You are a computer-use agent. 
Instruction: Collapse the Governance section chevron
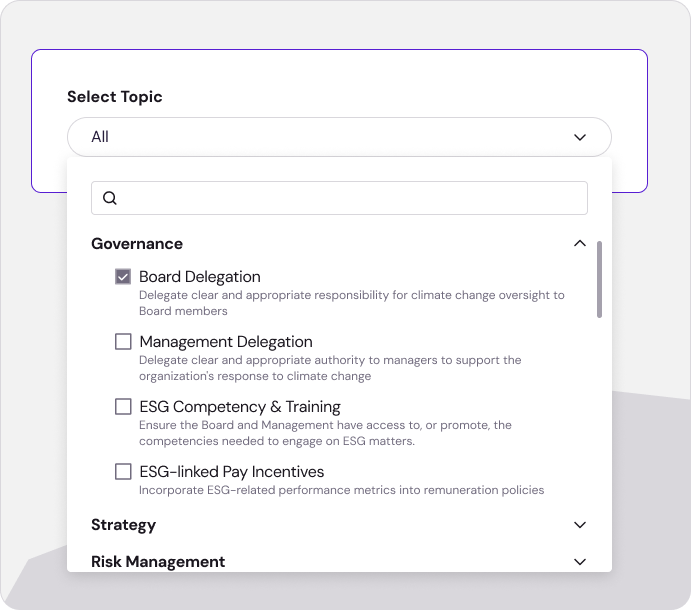tap(579, 243)
